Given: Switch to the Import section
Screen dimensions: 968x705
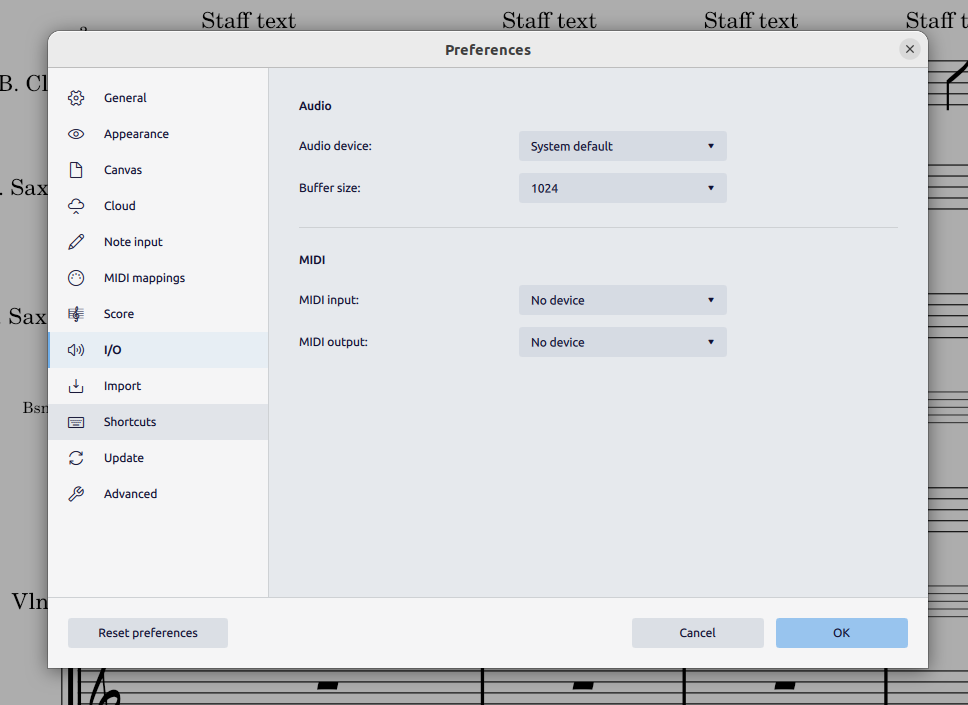Looking at the screenshot, I should click(x=122, y=385).
